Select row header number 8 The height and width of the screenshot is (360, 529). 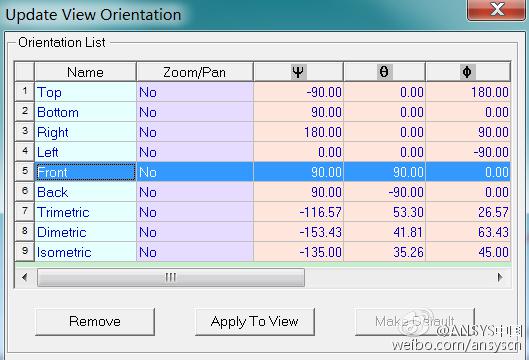25,231
